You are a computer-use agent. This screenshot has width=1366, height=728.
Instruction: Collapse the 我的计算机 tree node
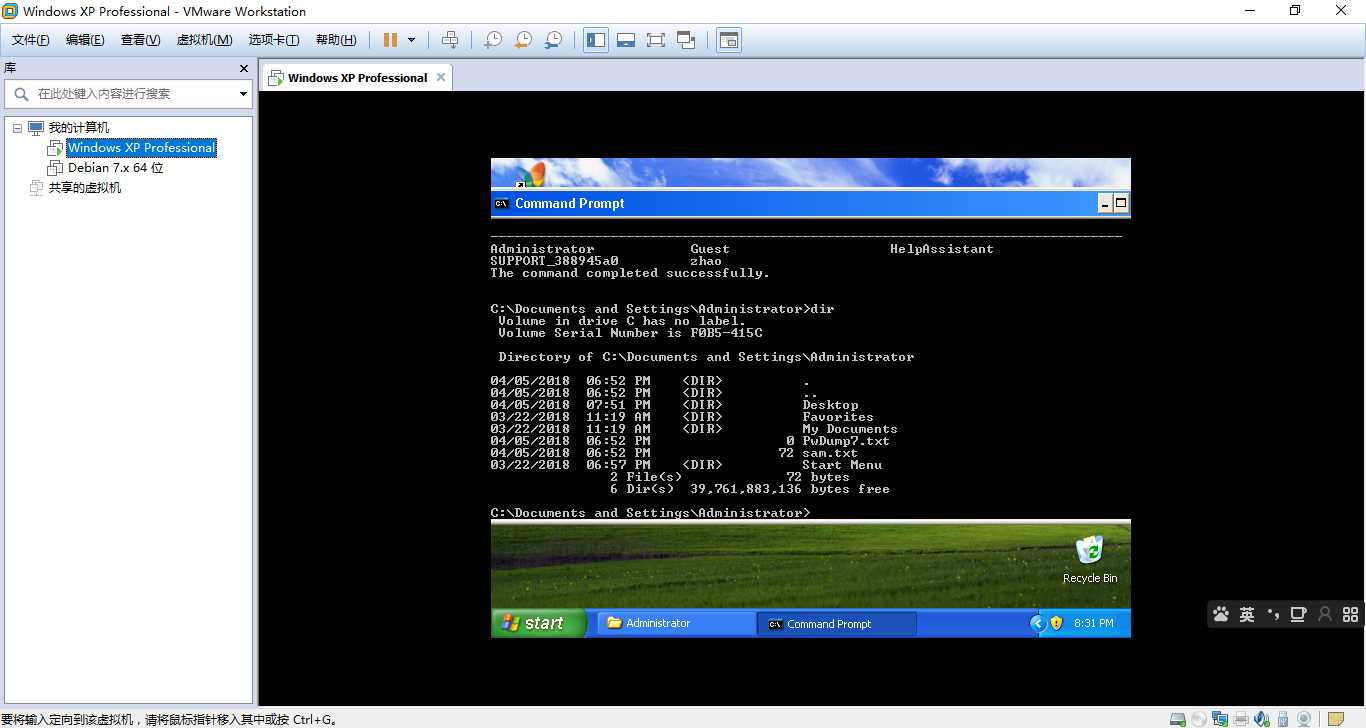[x=17, y=128]
